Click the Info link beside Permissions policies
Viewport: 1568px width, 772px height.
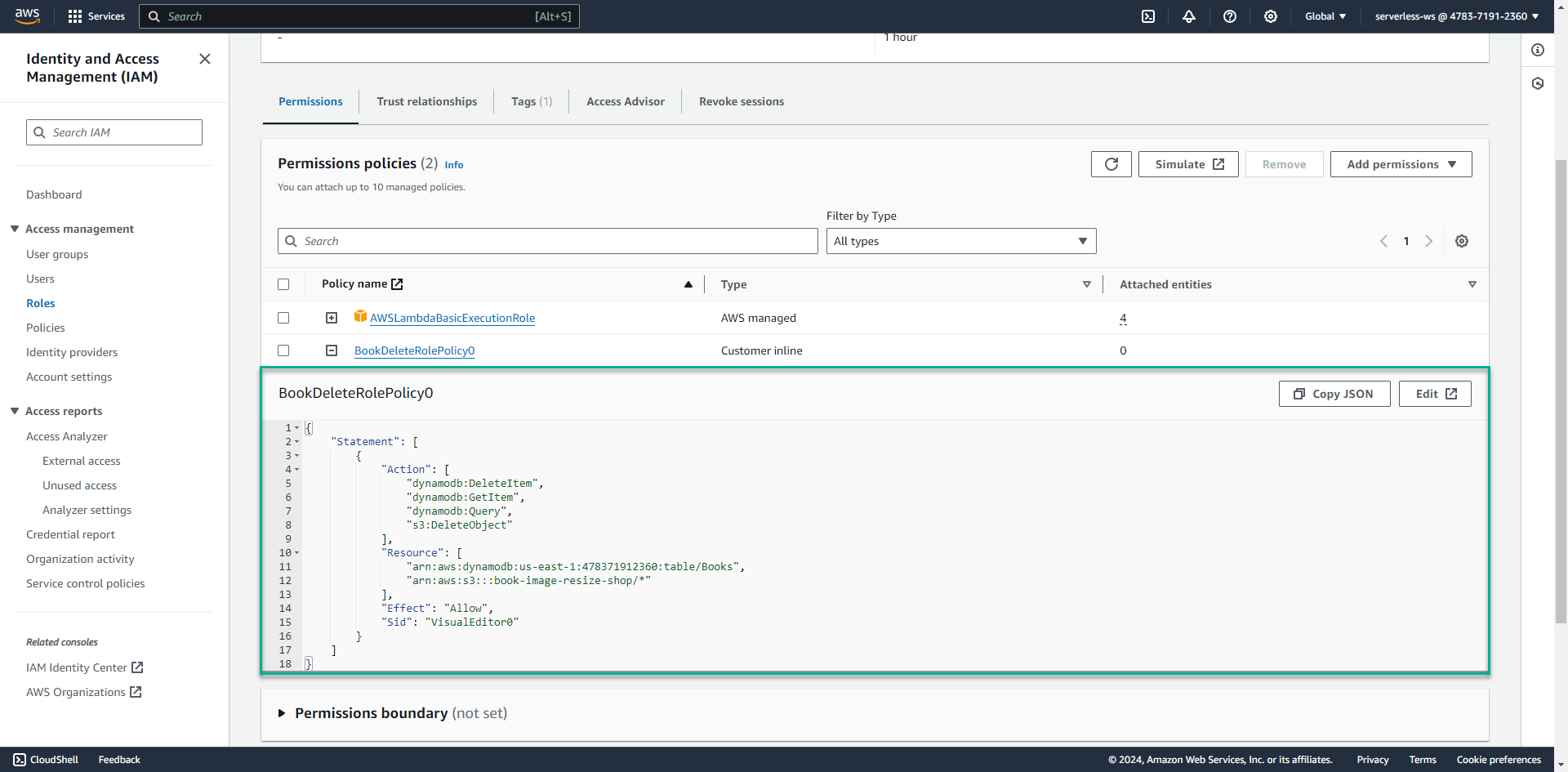454,165
